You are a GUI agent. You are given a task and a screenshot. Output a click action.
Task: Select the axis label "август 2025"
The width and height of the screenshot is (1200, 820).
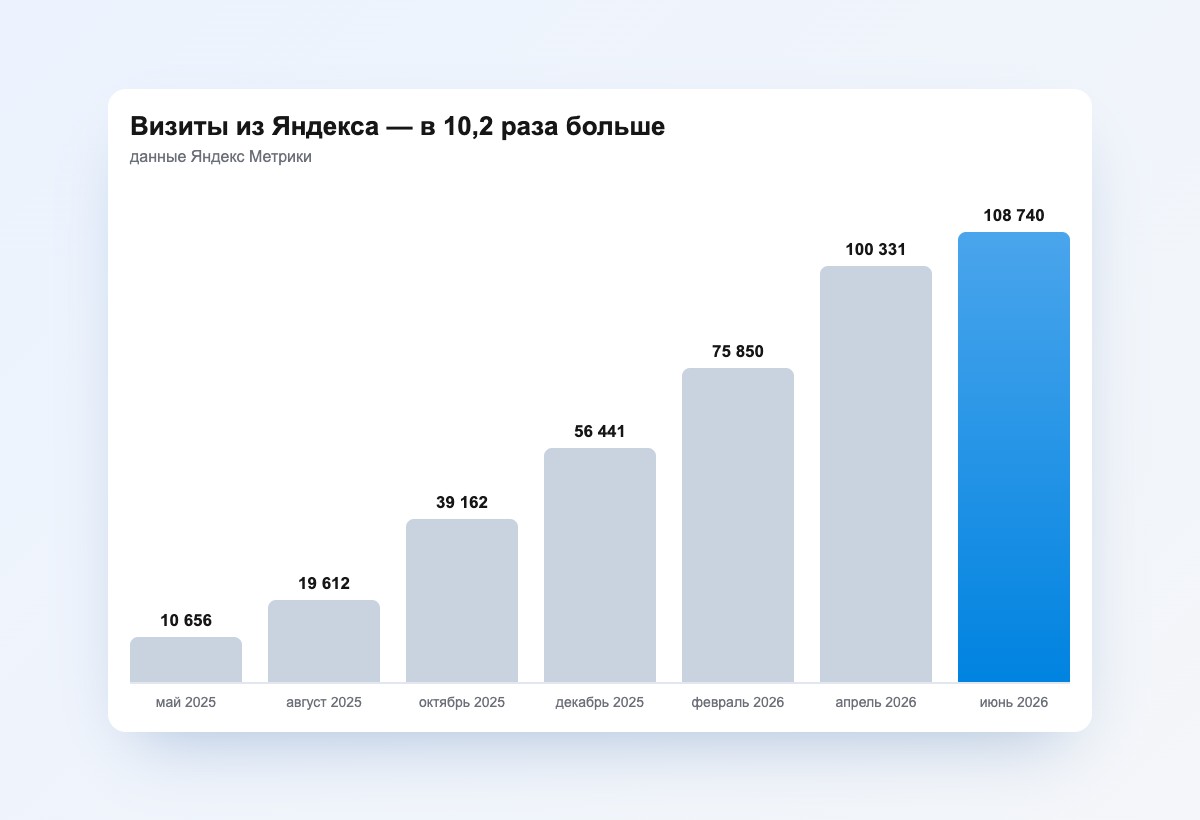(x=324, y=703)
